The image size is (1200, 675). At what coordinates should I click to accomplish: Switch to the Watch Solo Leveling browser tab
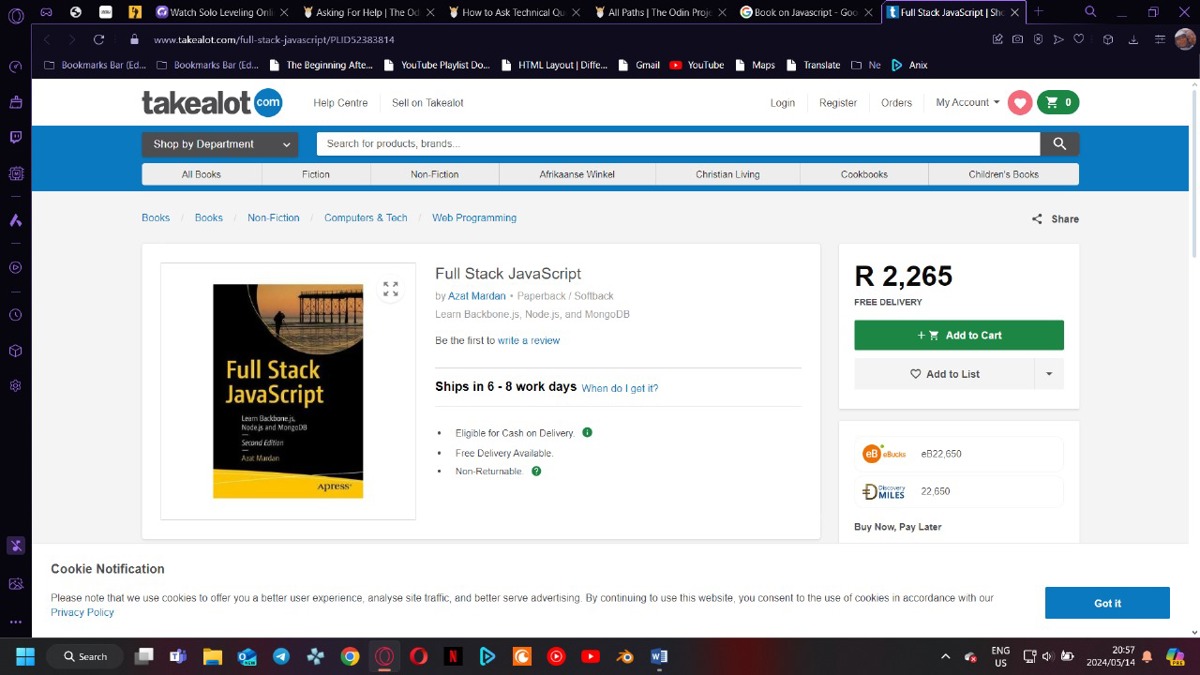tap(221, 12)
